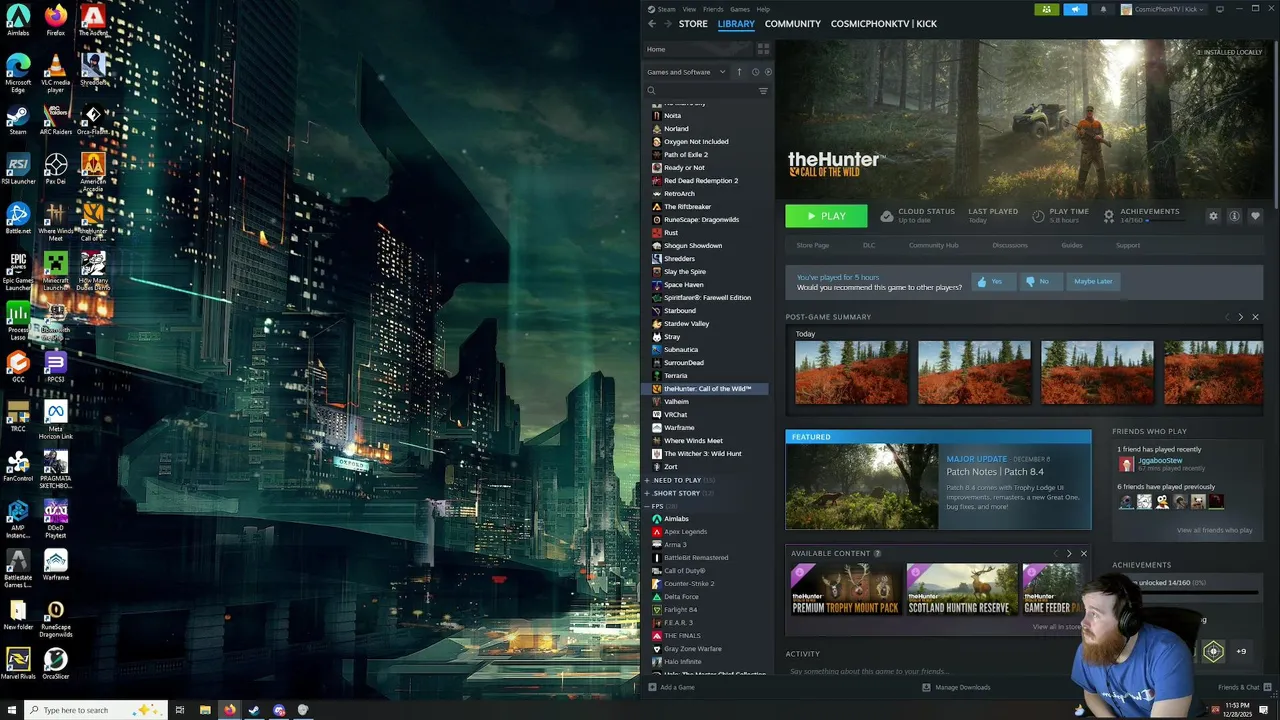The width and height of the screenshot is (1280, 720).
Task: Open Battle.net desktop shortcut
Action: pos(18,218)
